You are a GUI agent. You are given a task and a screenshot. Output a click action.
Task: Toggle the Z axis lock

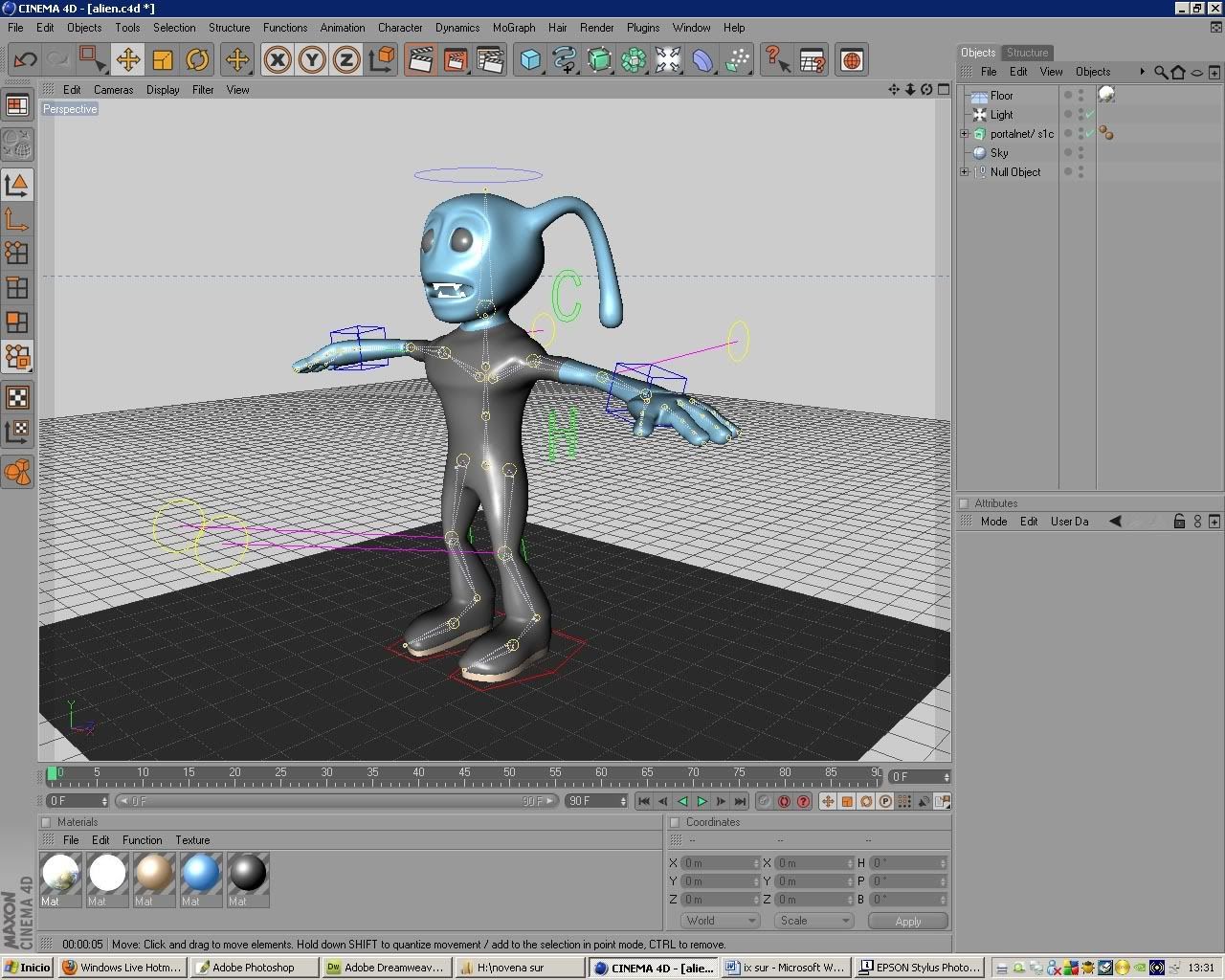[346, 60]
